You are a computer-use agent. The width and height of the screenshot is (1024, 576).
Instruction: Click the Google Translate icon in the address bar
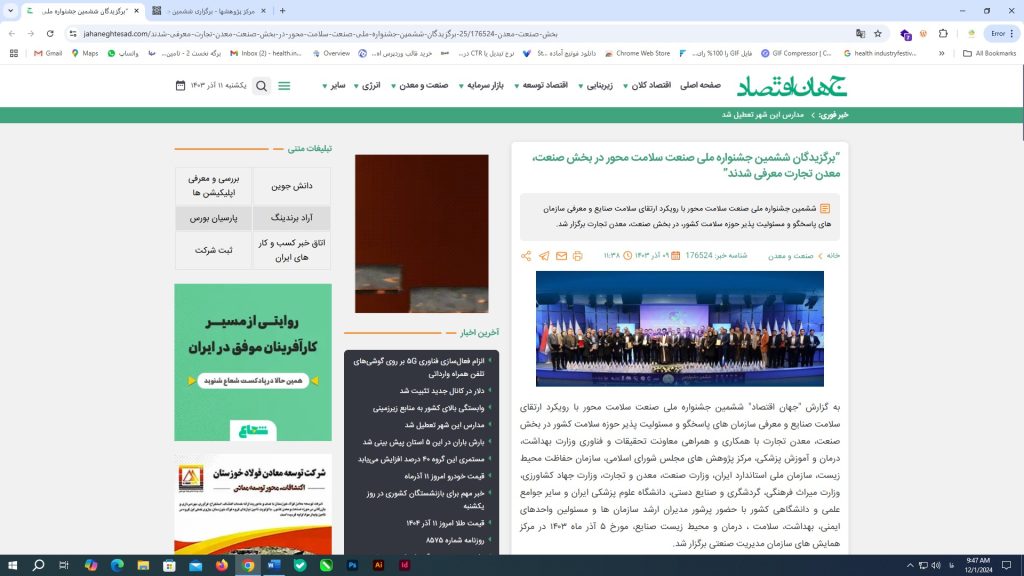[x=857, y=33]
